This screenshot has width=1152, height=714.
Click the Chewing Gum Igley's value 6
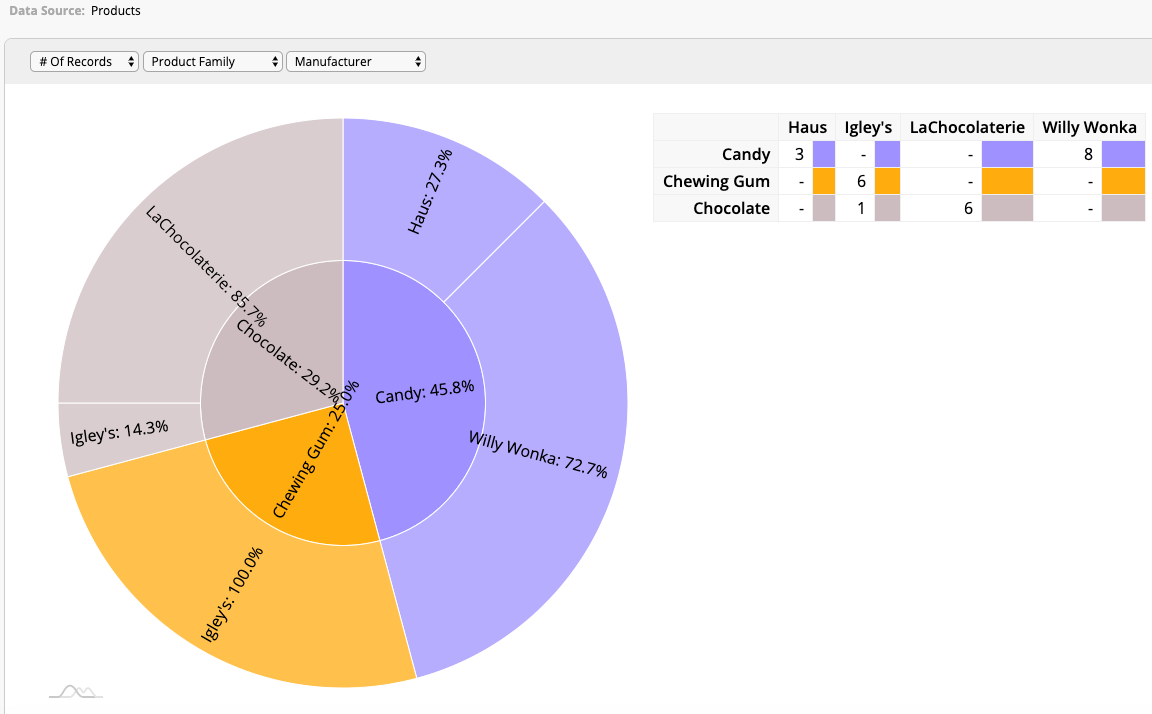click(x=861, y=181)
